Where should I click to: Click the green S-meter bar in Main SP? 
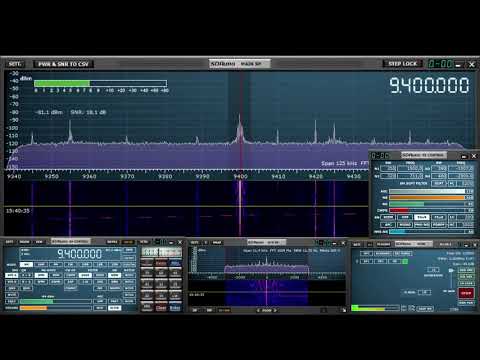(x=62, y=83)
